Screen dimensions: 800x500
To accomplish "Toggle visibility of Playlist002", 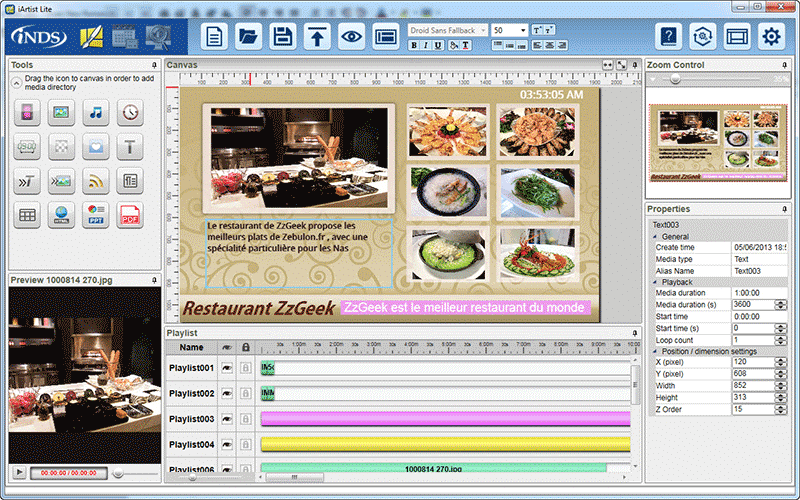I will click(227, 393).
